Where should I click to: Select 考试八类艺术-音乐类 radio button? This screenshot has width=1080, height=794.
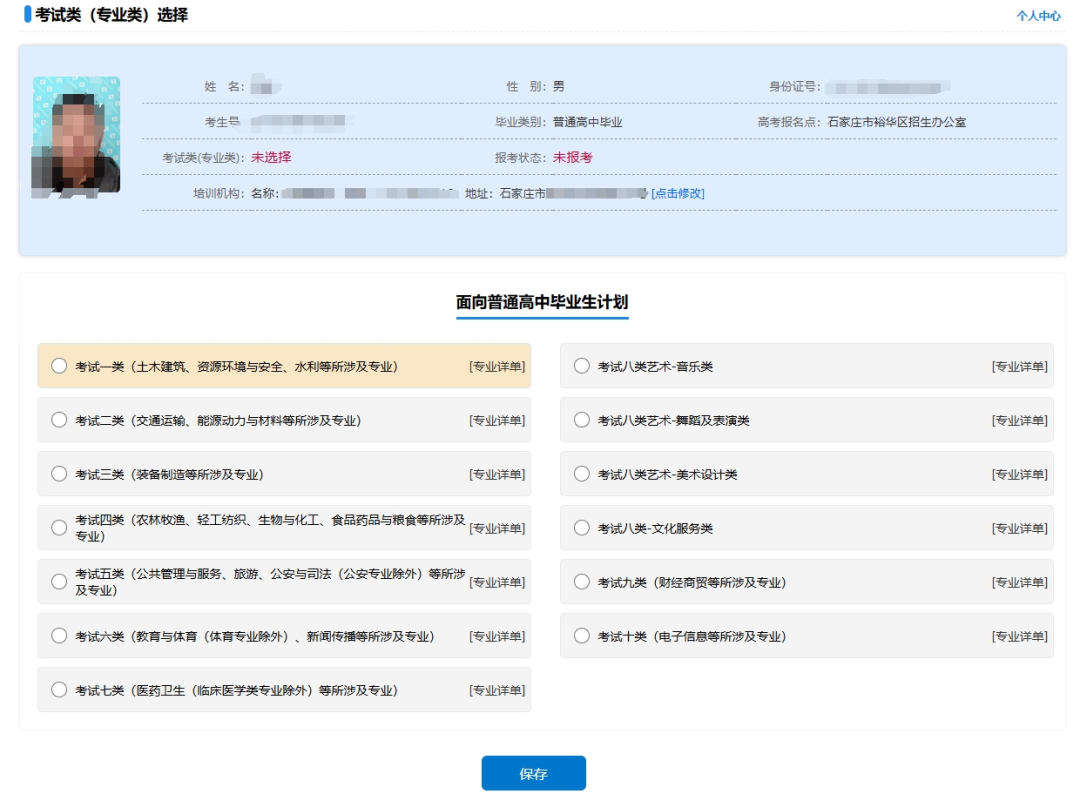tap(581, 366)
